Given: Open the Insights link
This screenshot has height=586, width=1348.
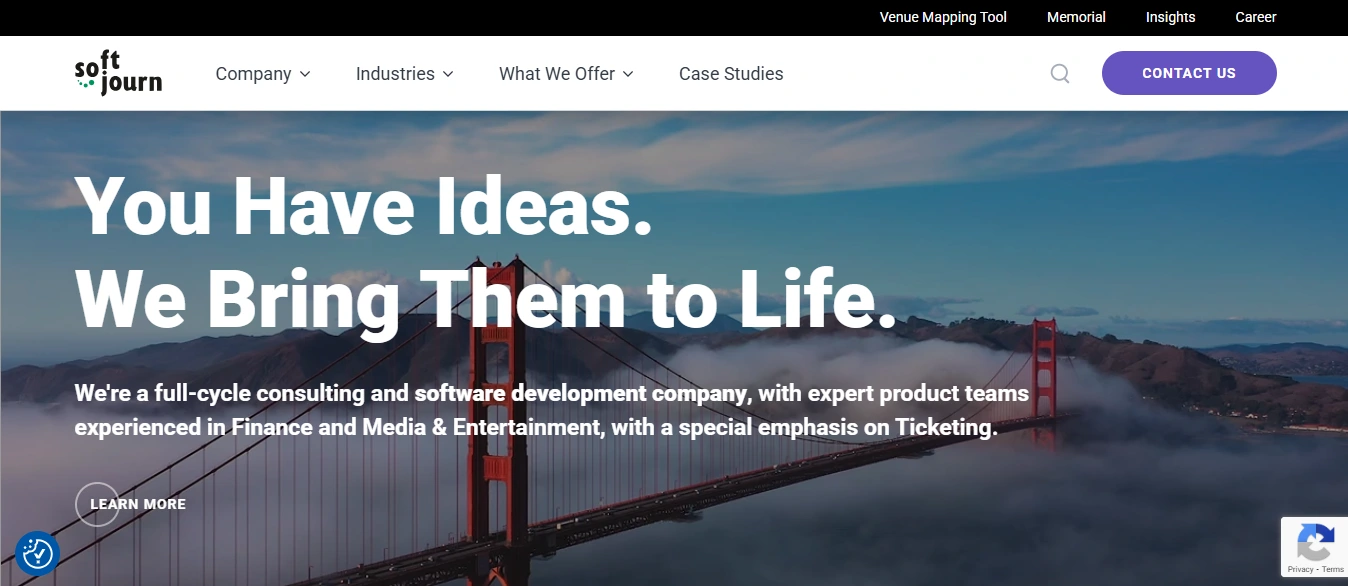Looking at the screenshot, I should click(1170, 17).
